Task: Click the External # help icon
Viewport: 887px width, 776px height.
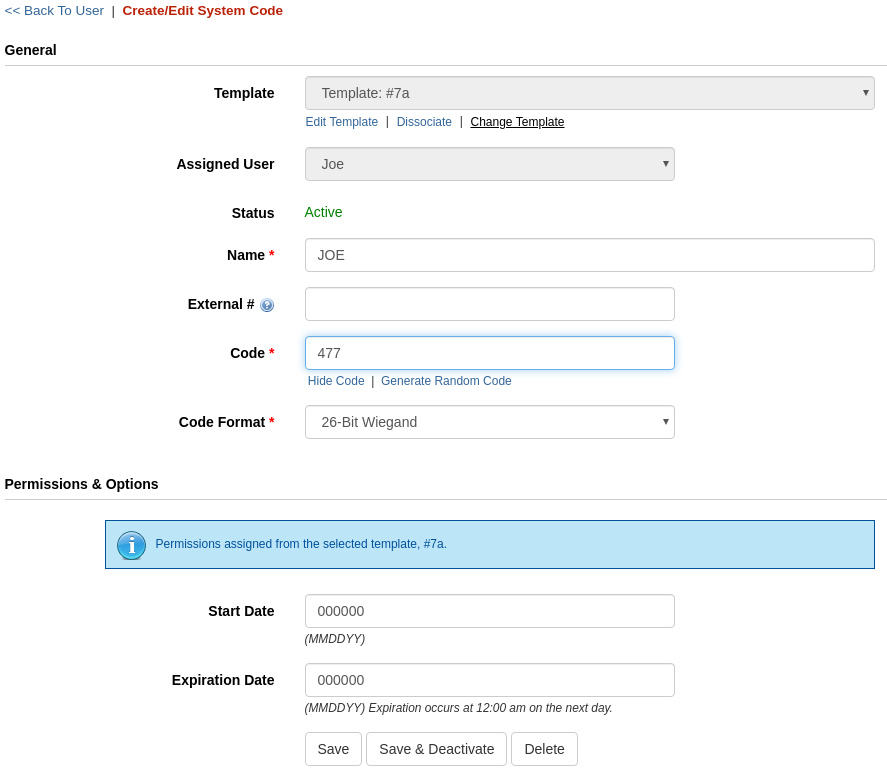Action: point(267,305)
